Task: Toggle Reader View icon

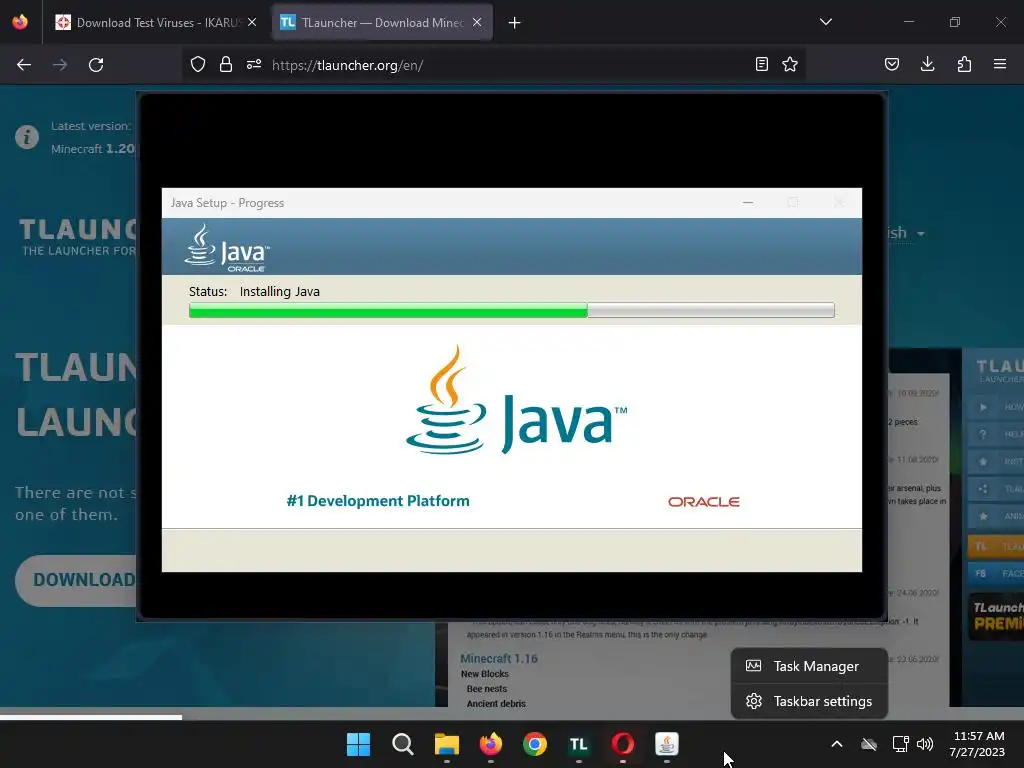Action: (x=761, y=64)
